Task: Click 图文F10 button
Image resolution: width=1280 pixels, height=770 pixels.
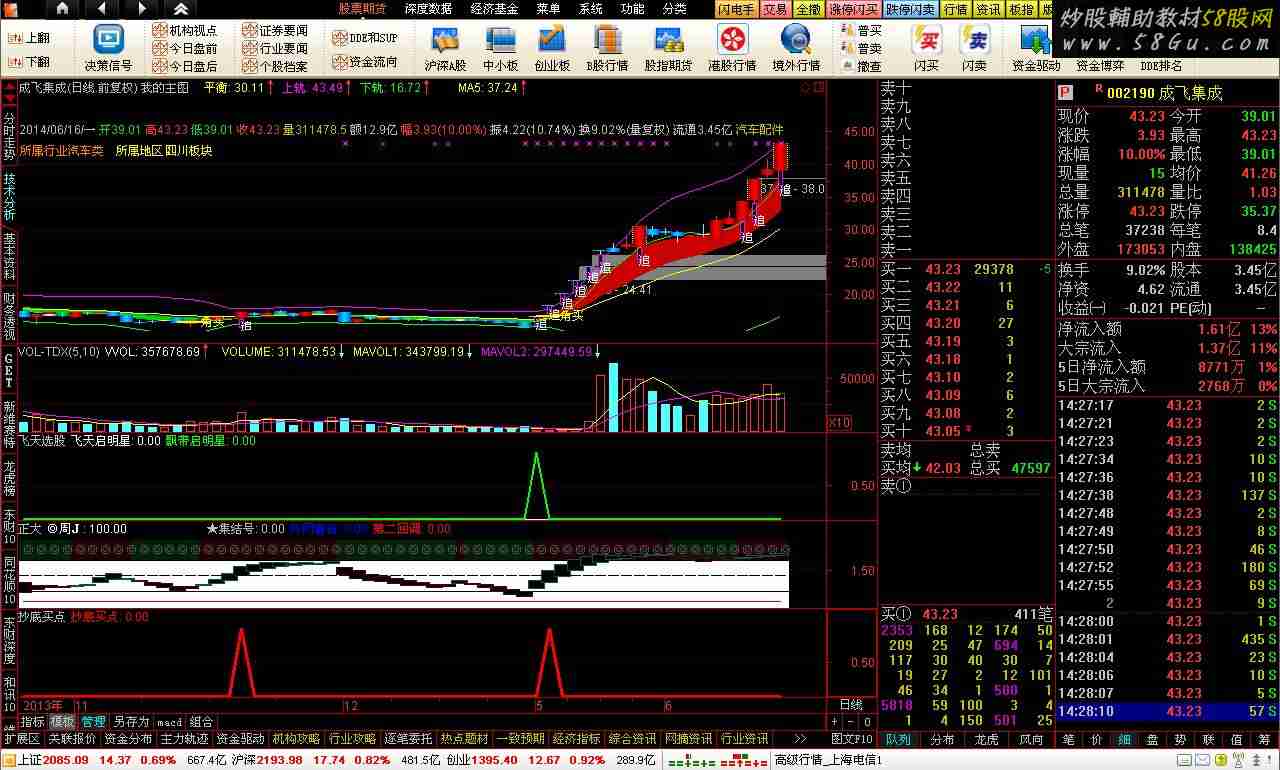Action: click(852, 739)
